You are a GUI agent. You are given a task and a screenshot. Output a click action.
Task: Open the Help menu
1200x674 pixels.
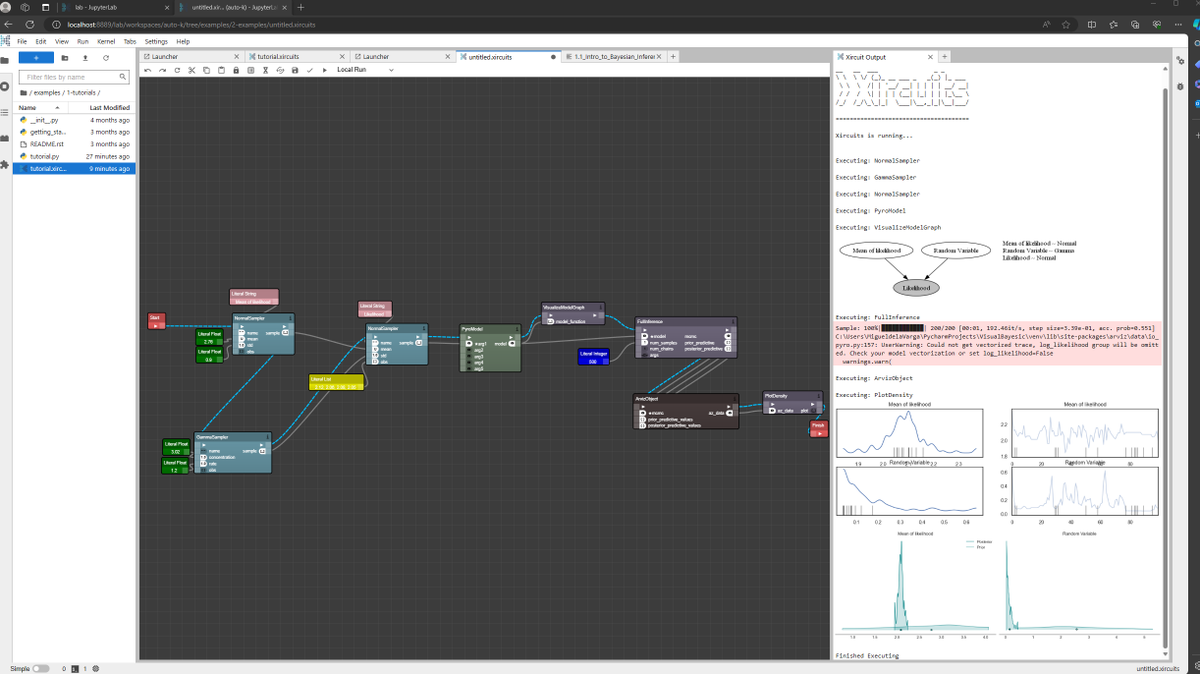click(x=183, y=41)
